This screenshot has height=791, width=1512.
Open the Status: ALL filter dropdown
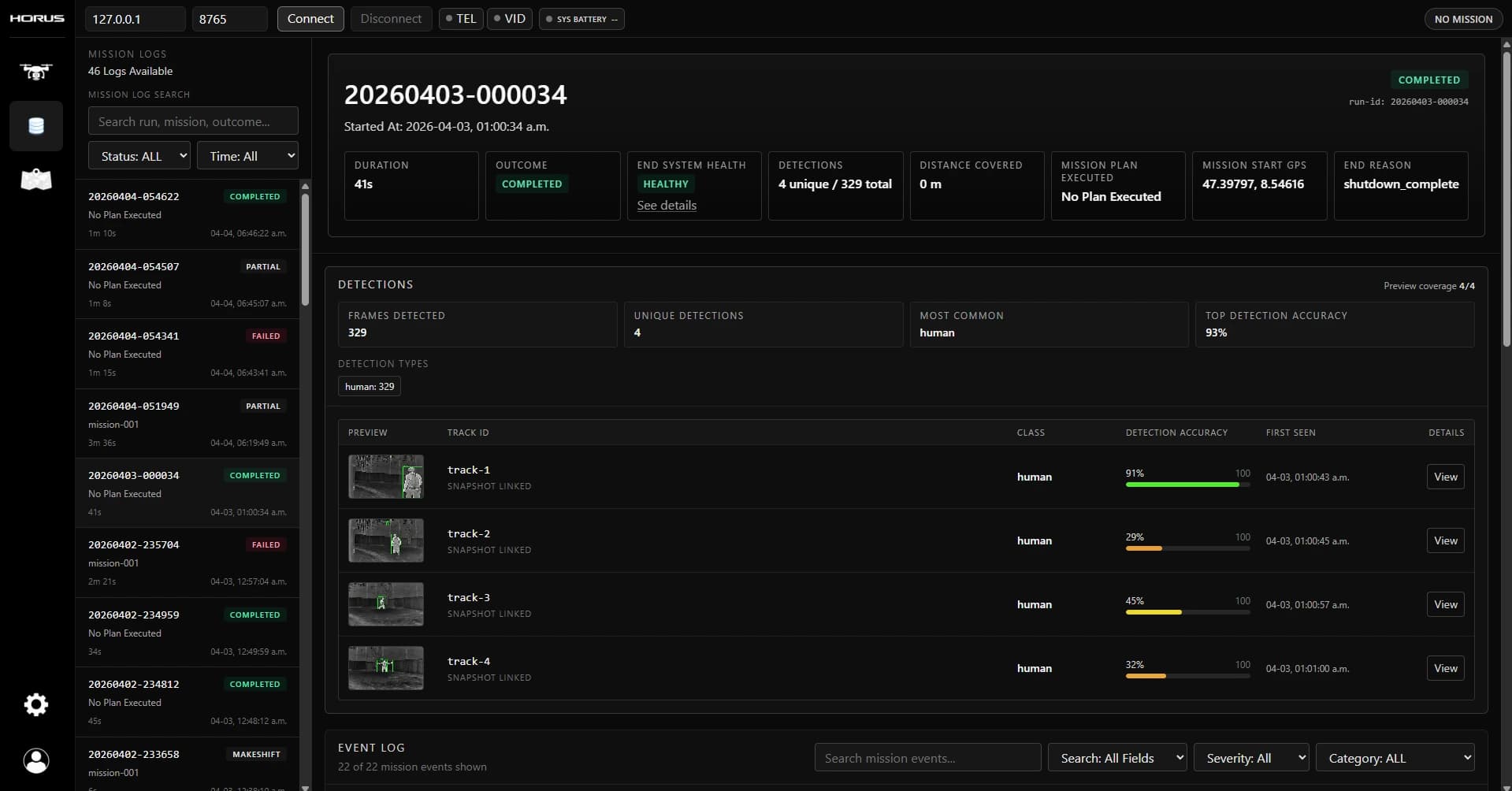[x=139, y=155]
